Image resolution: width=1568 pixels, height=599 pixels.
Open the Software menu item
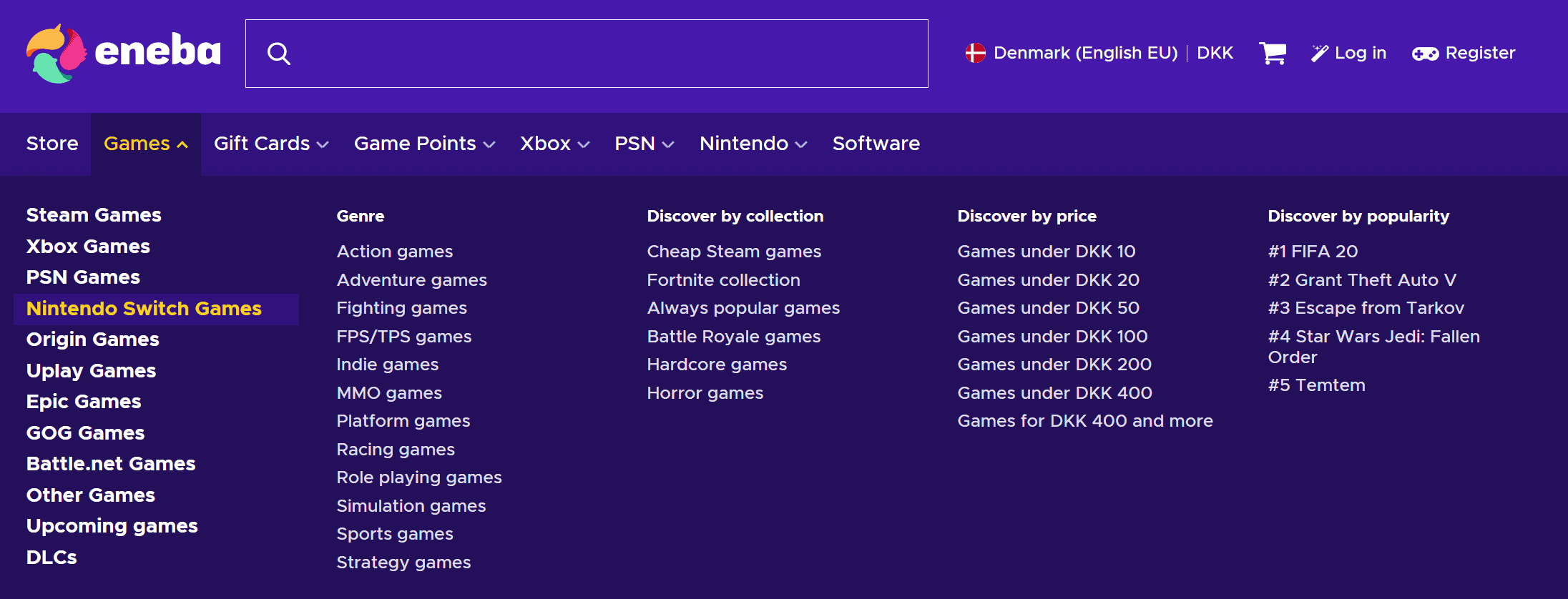click(876, 144)
